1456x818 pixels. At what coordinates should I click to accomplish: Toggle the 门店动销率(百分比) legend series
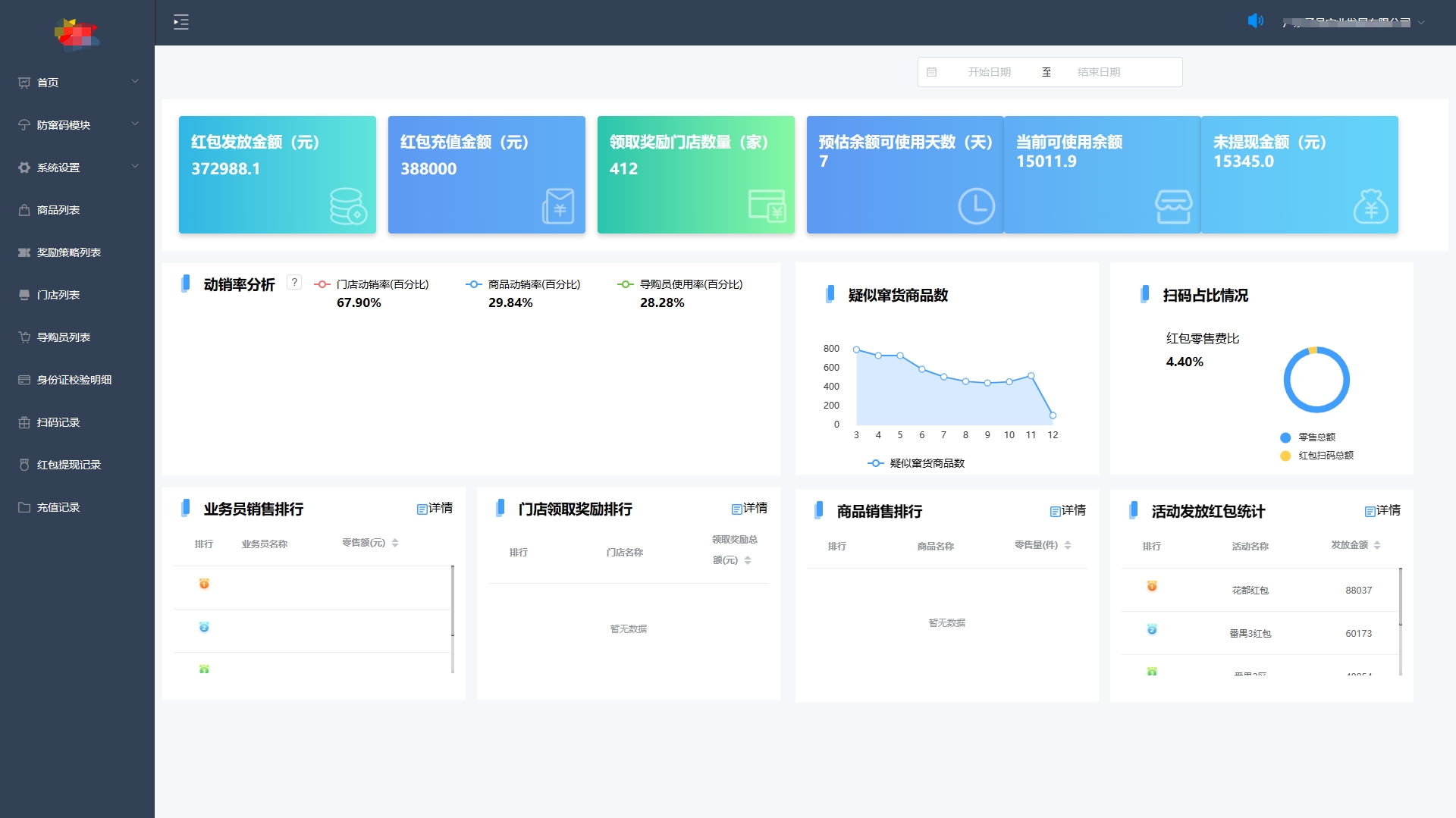coord(372,284)
